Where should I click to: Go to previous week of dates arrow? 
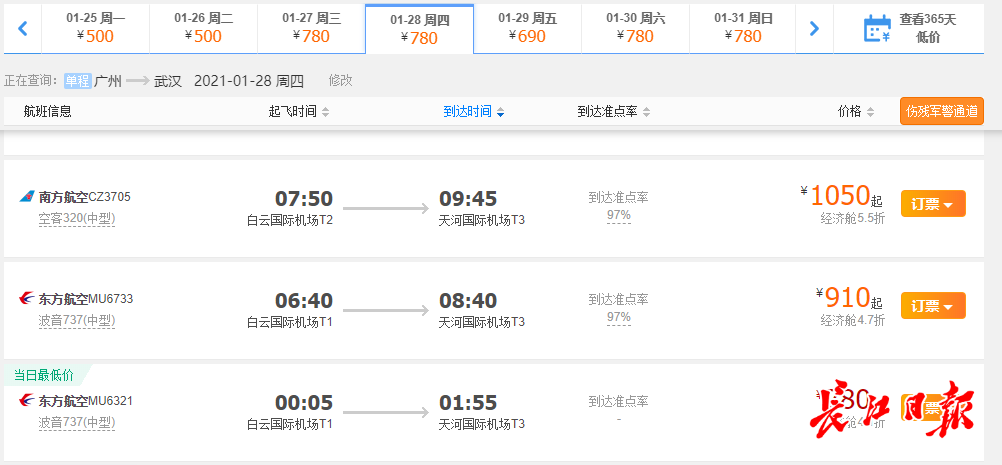pyautogui.click(x=23, y=28)
